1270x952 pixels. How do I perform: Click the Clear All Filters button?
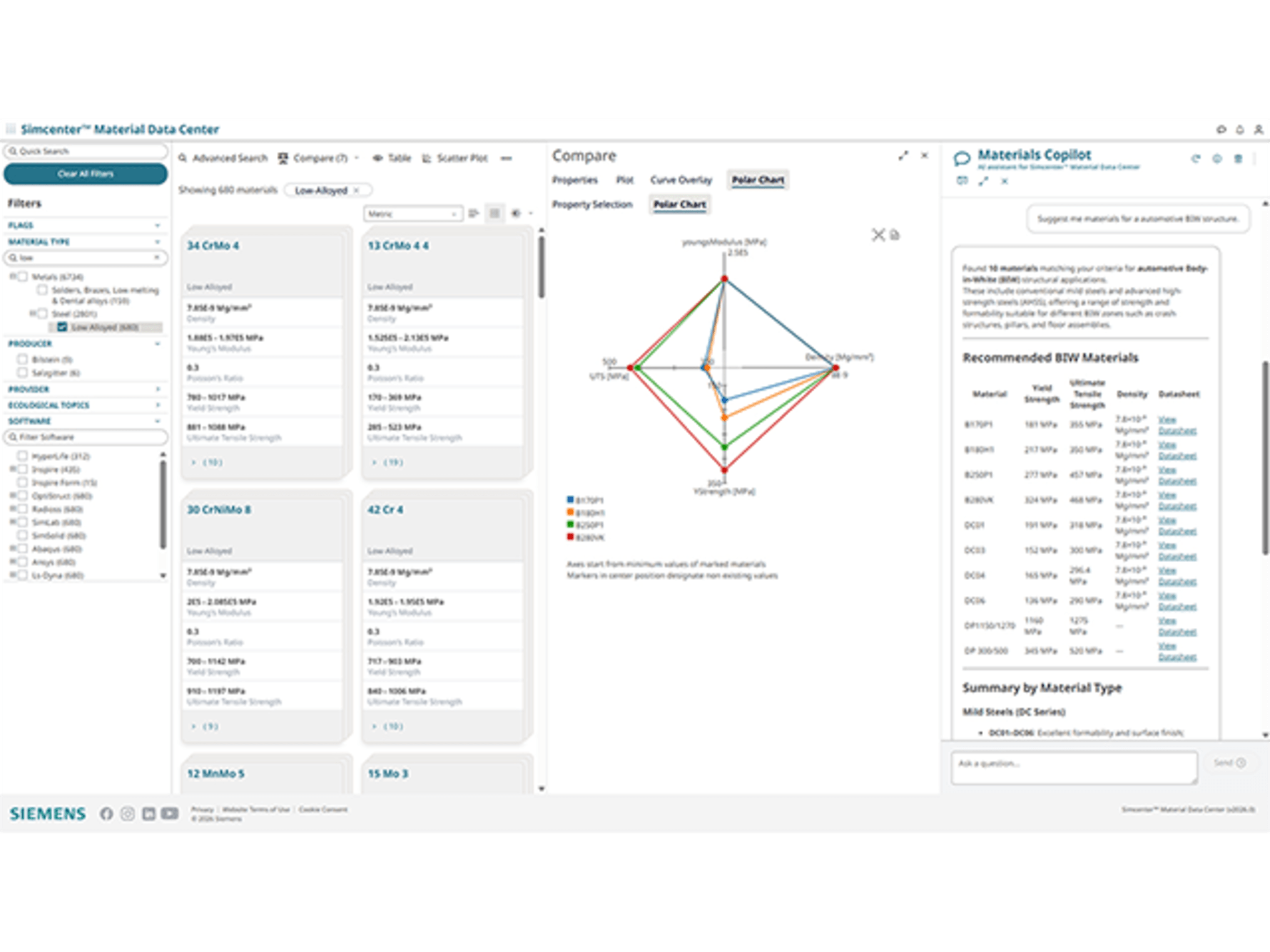pyautogui.click(x=86, y=174)
